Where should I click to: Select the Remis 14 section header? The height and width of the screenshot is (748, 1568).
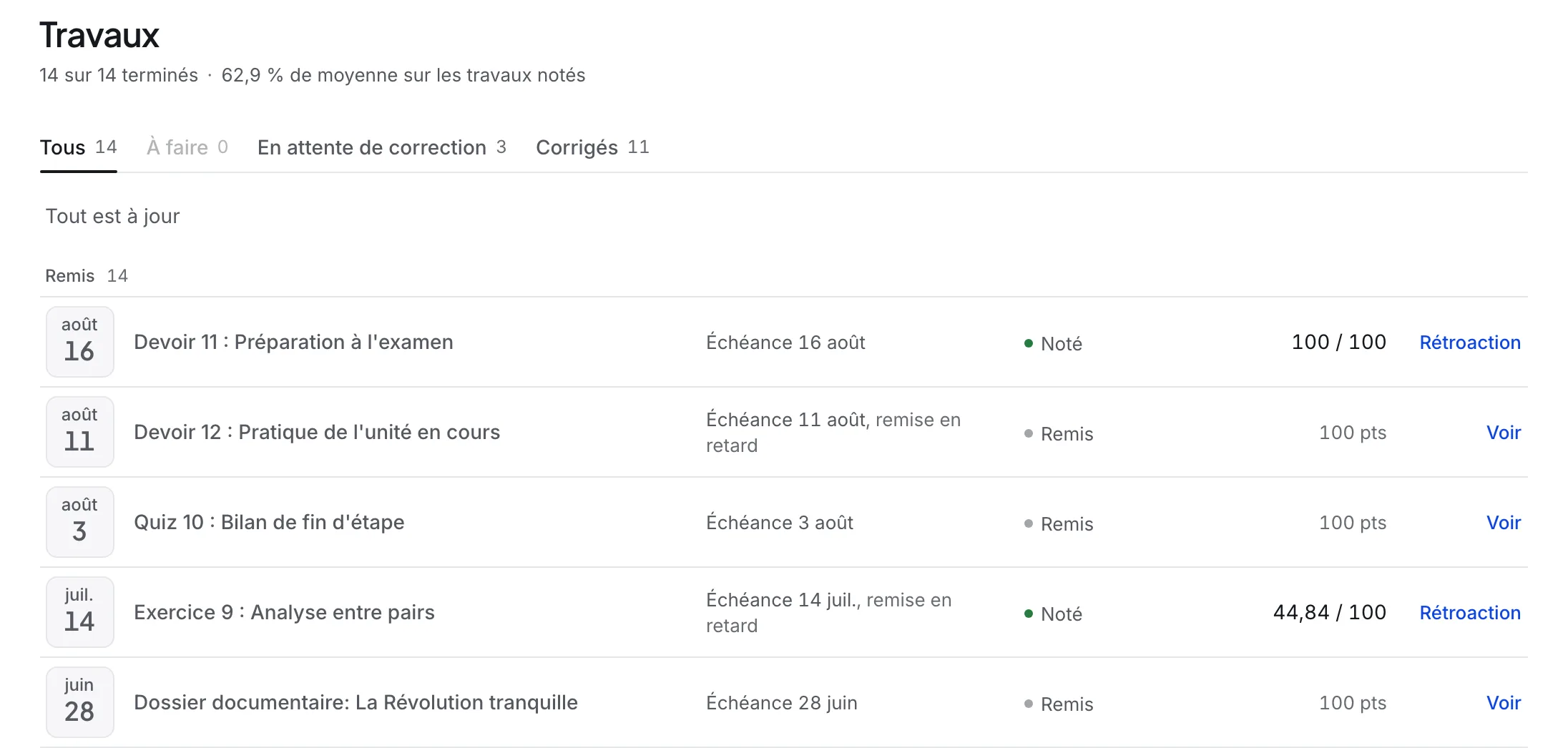(87, 276)
